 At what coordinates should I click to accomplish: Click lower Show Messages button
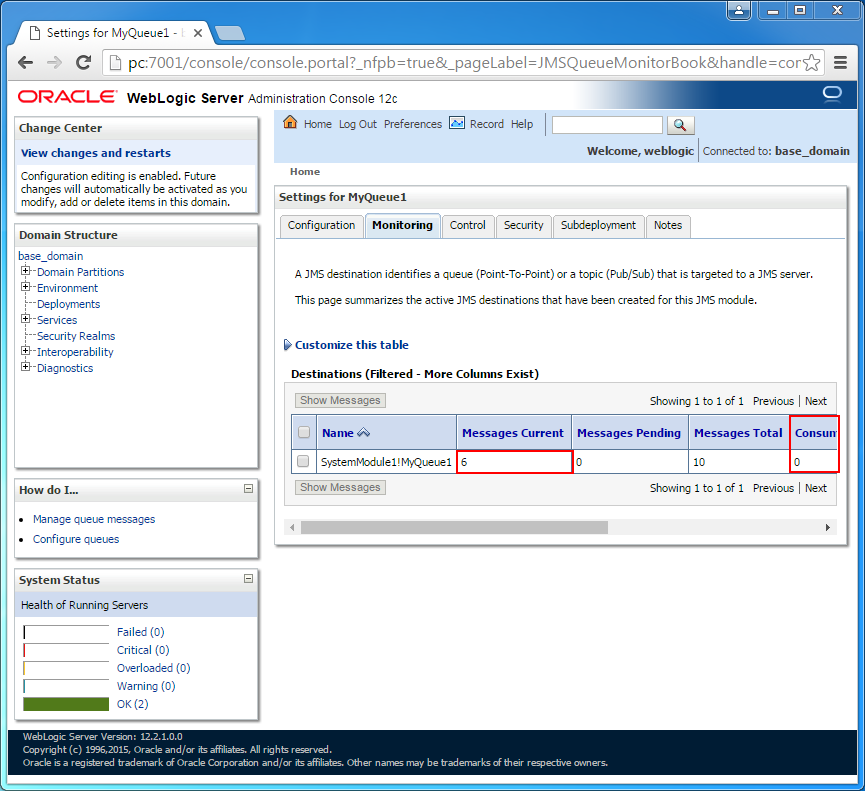pos(340,487)
